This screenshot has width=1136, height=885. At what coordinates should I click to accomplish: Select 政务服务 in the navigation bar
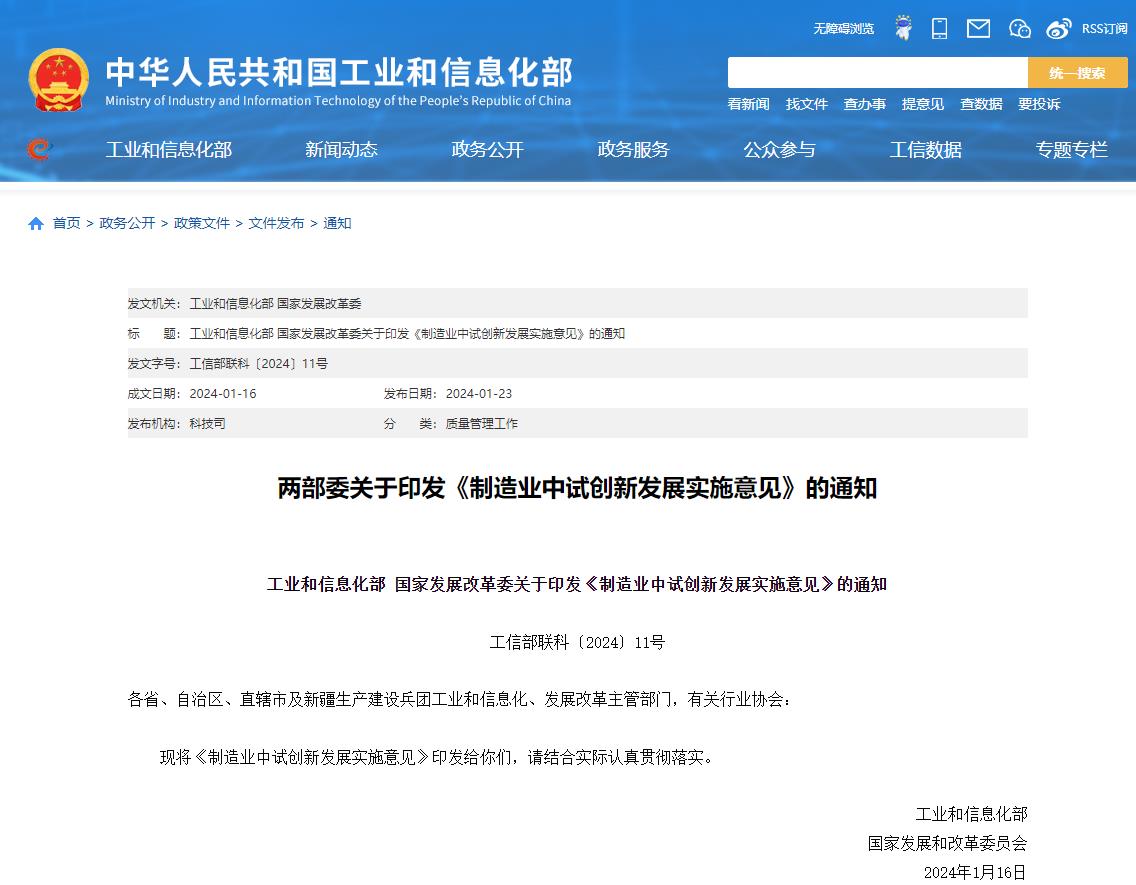pyautogui.click(x=633, y=149)
